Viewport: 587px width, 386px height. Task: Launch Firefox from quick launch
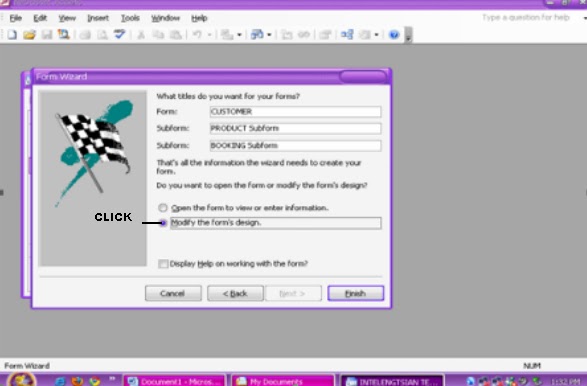pos(77,381)
